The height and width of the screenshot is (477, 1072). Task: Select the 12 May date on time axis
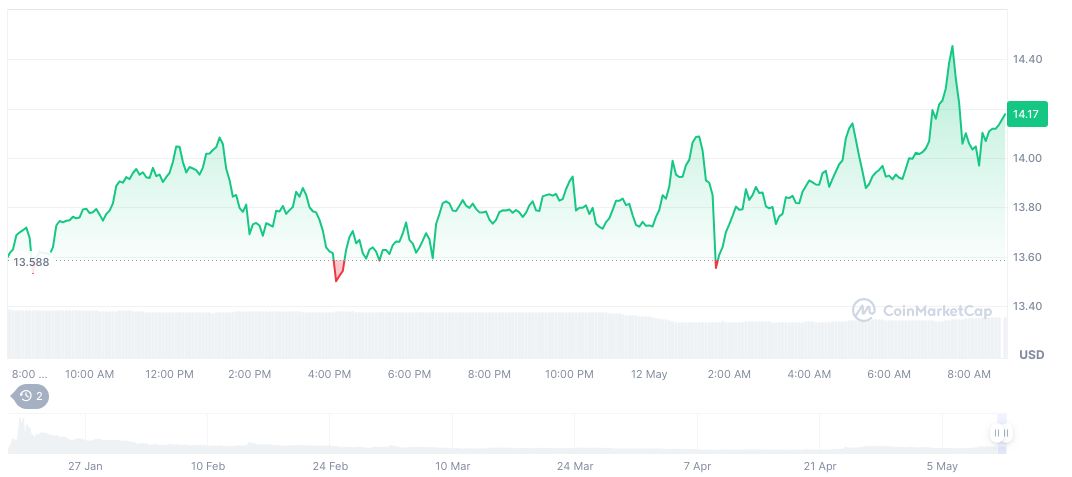[x=649, y=374]
